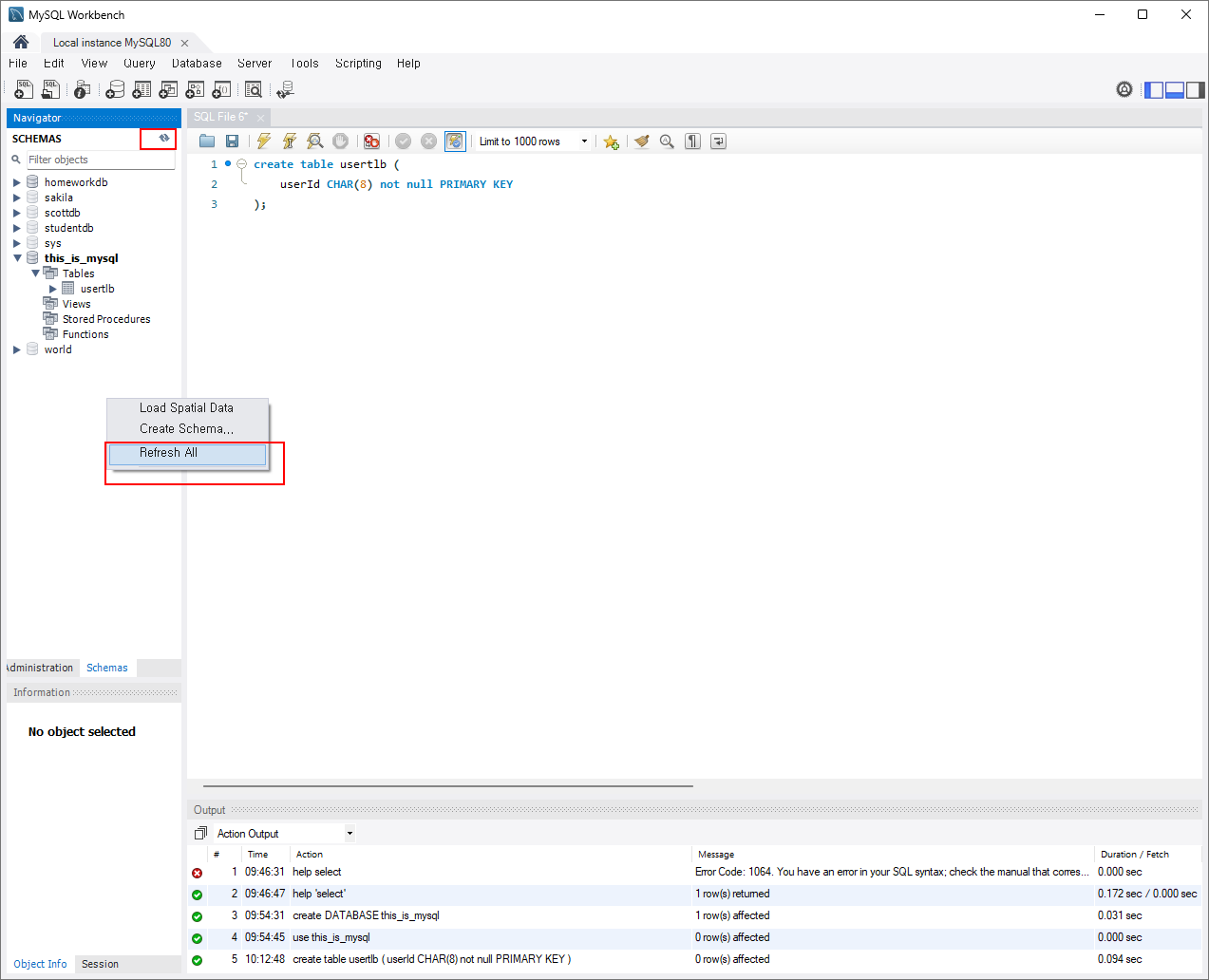This screenshot has width=1209, height=980.
Task: Open the File menu
Action: [x=18, y=63]
